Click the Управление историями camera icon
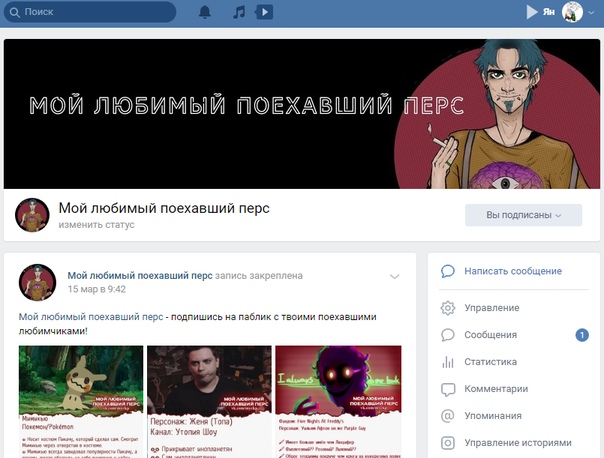The height and width of the screenshot is (458, 604). tap(448, 443)
